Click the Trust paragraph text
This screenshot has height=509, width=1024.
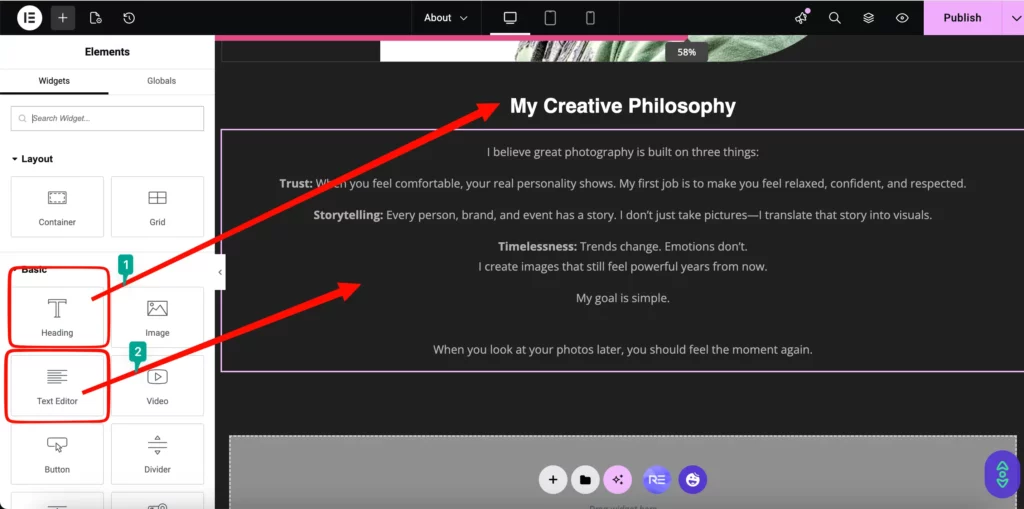pos(622,184)
